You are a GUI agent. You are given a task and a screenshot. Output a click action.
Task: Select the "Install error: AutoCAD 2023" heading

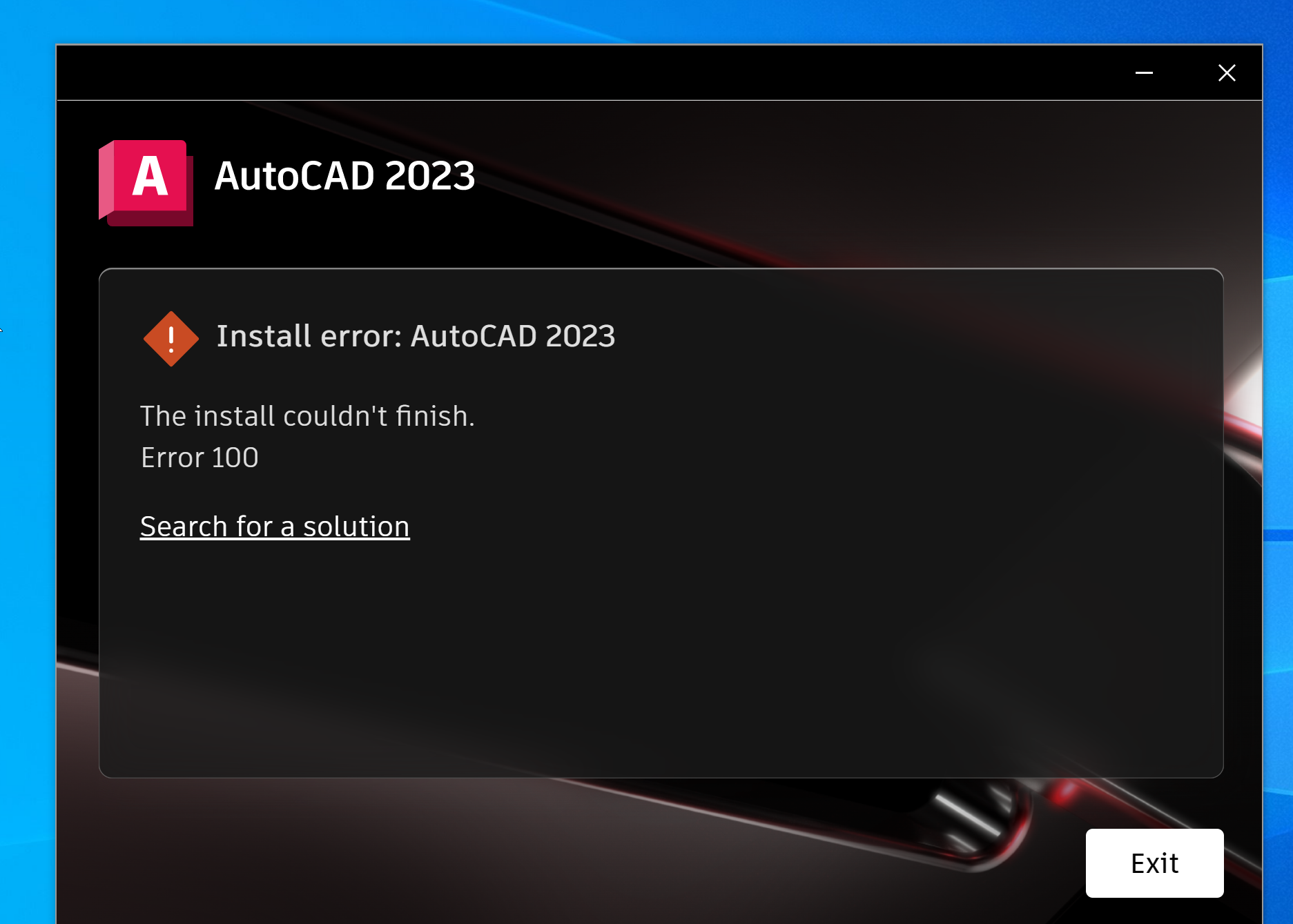[x=416, y=337]
